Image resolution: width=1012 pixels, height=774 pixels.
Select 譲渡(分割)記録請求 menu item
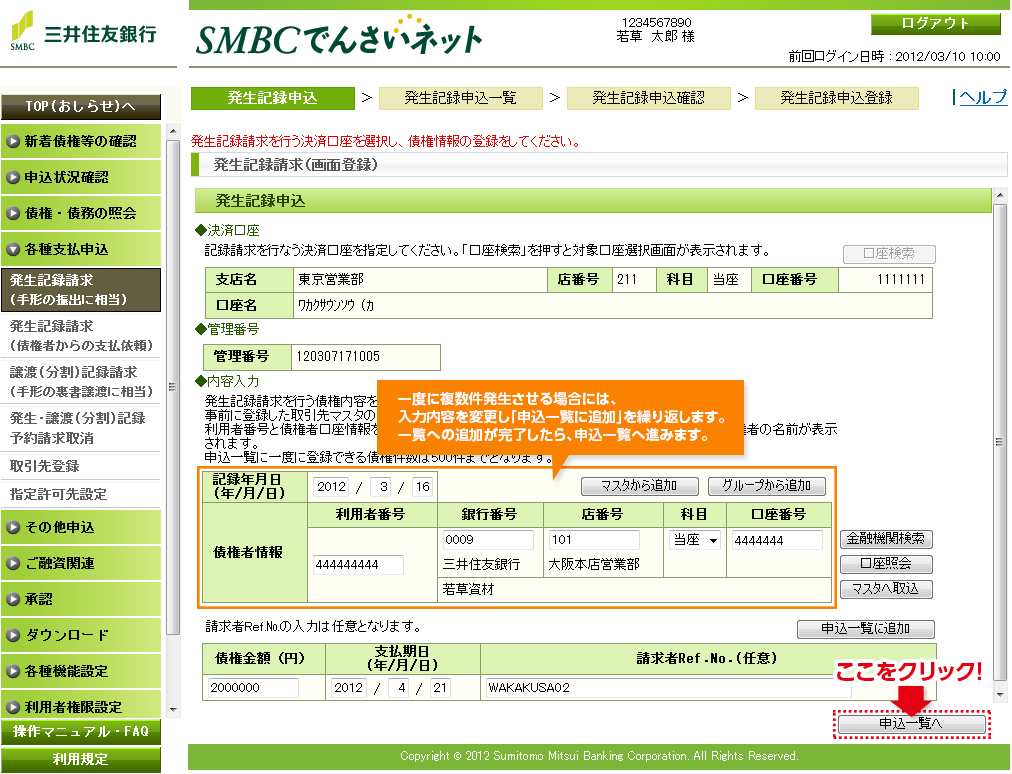[x=81, y=382]
